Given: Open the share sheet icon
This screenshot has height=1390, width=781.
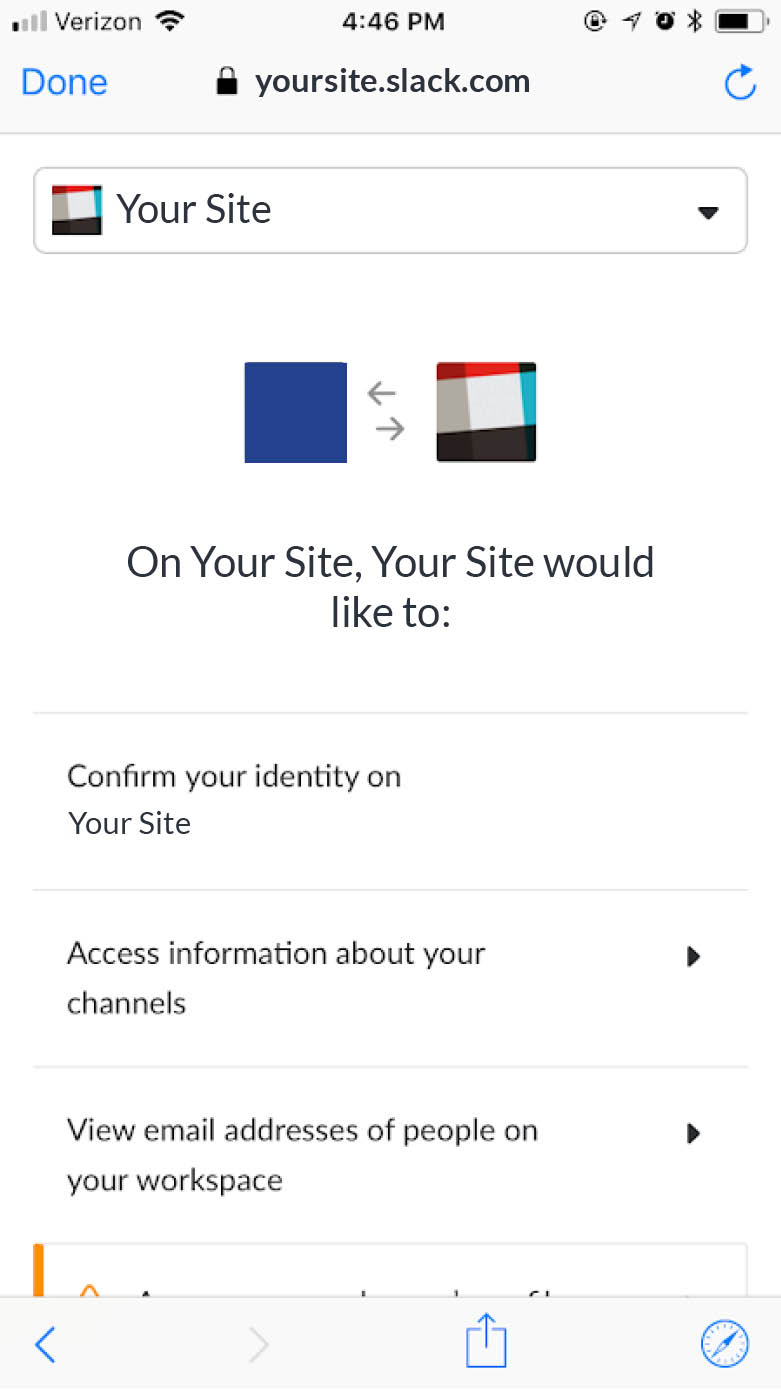Looking at the screenshot, I should click(486, 1342).
